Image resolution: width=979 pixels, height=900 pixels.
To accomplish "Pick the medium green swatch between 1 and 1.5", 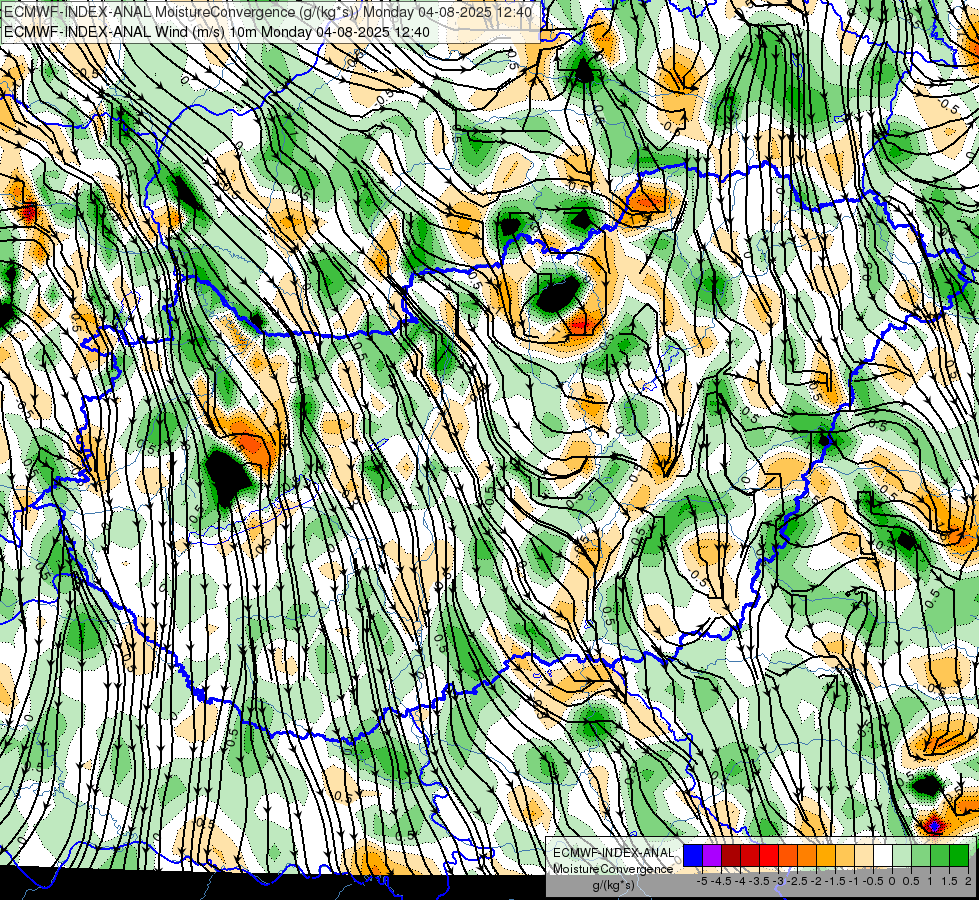I will (x=940, y=855).
